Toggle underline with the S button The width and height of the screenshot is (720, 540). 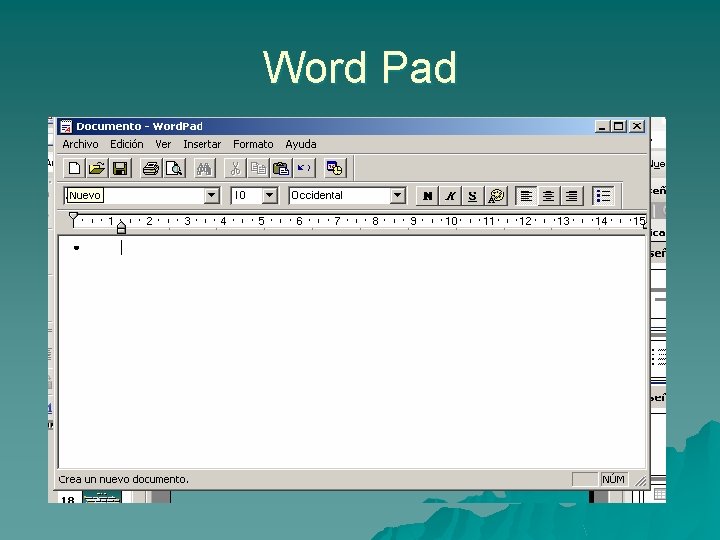[472, 196]
